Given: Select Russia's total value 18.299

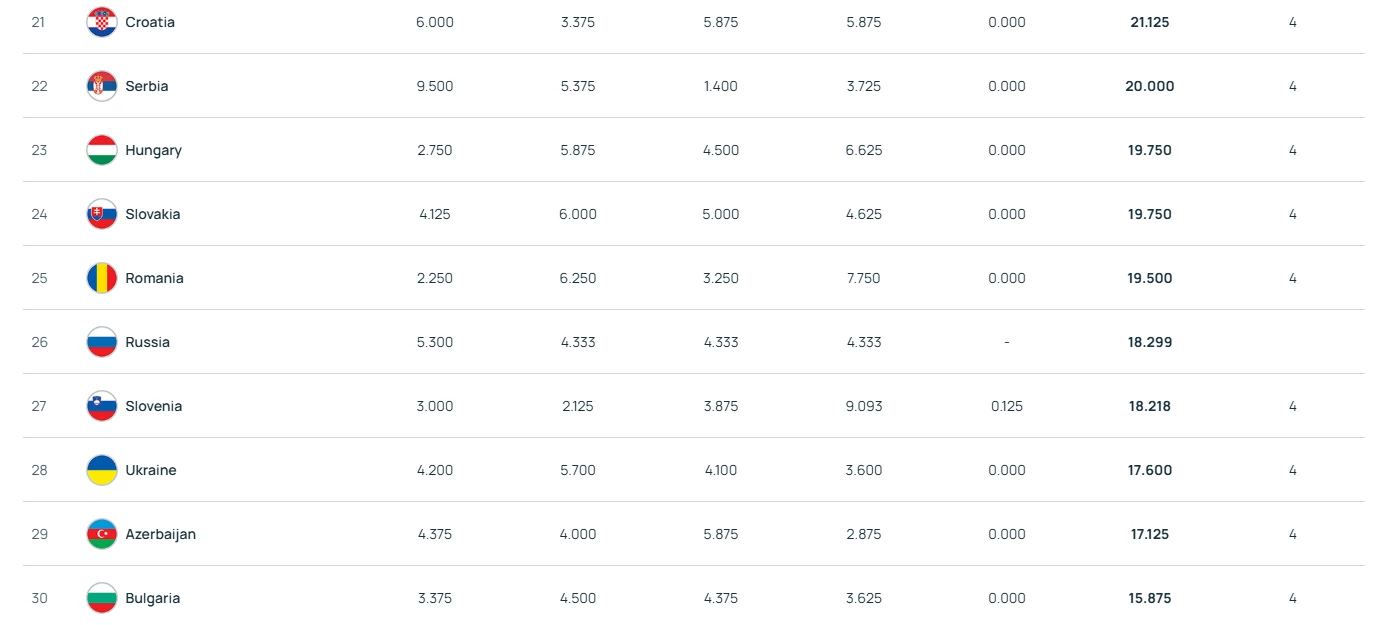Looking at the screenshot, I should click(1149, 342).
